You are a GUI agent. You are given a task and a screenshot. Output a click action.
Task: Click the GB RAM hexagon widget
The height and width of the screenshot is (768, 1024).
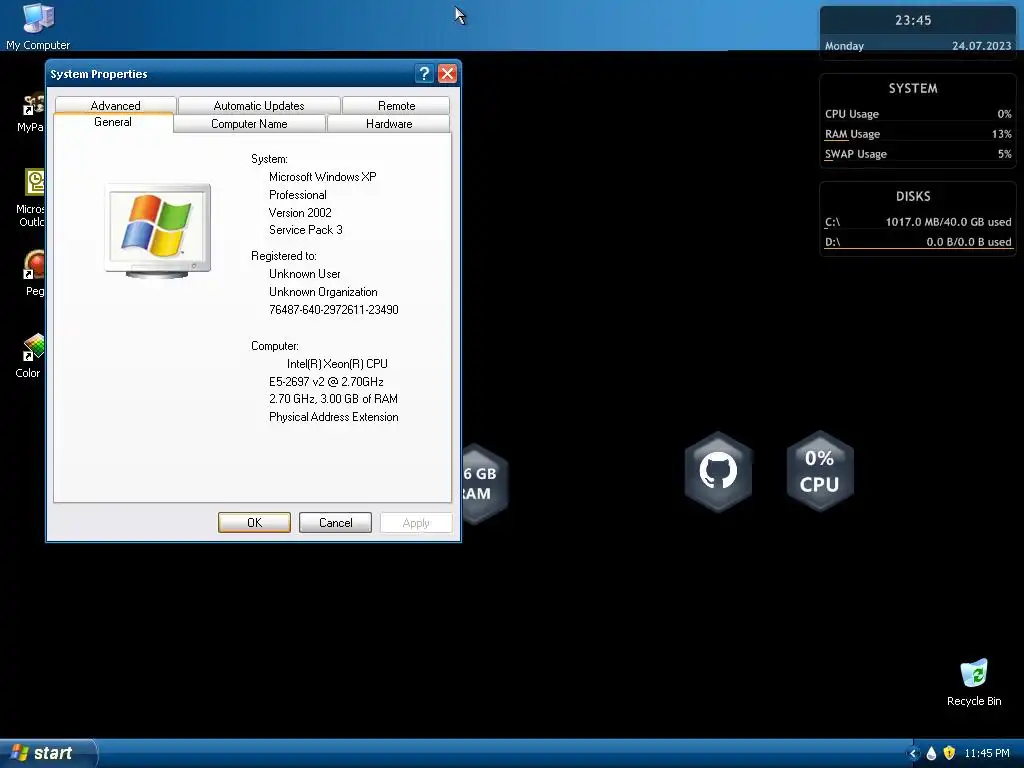[484, 483]
